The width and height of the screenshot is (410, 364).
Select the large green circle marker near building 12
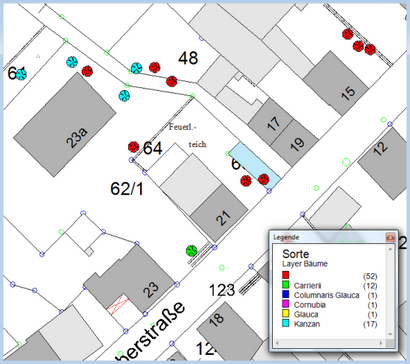[x=346, y=162]
